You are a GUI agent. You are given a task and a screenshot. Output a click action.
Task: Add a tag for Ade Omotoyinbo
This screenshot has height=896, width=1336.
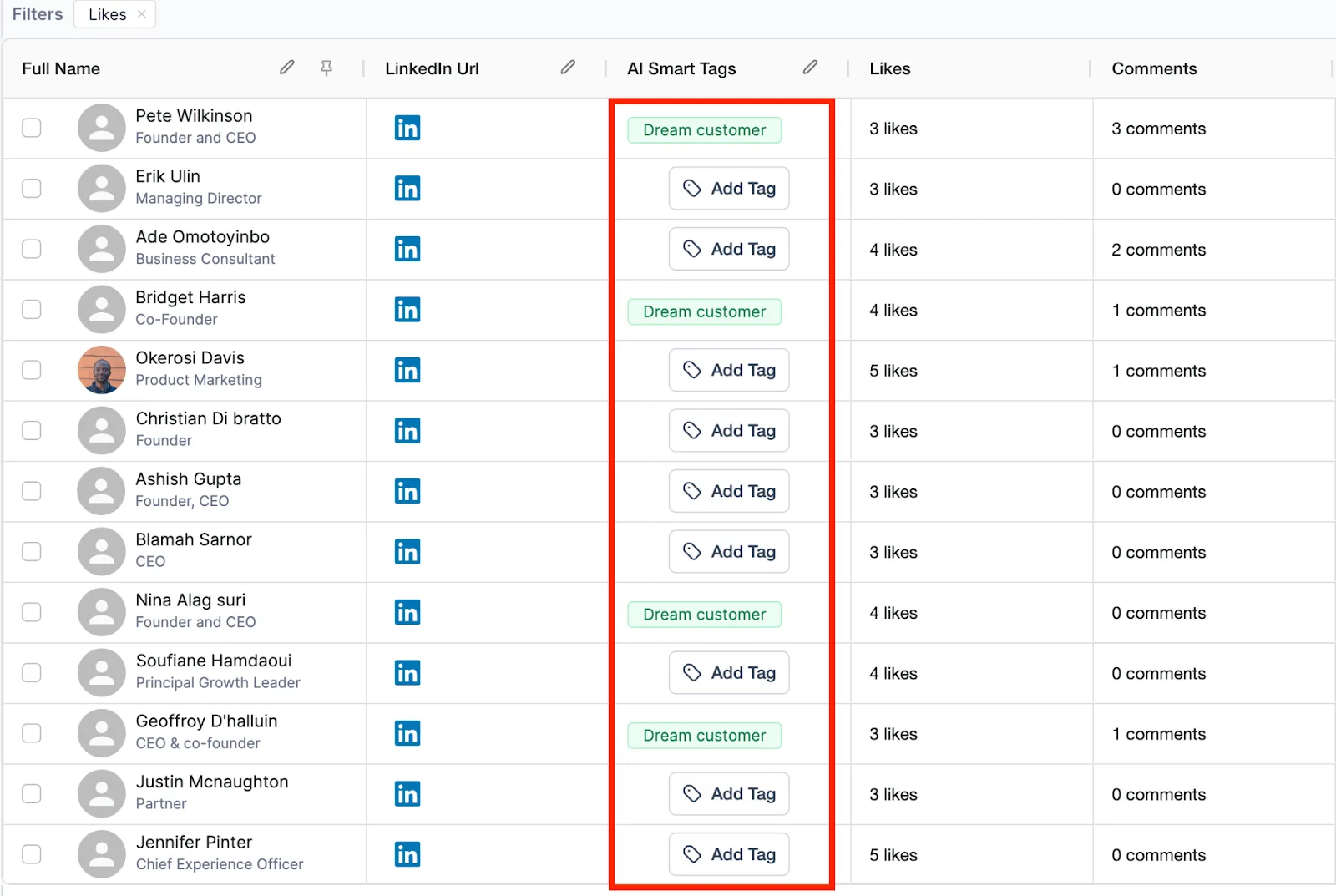729,249
